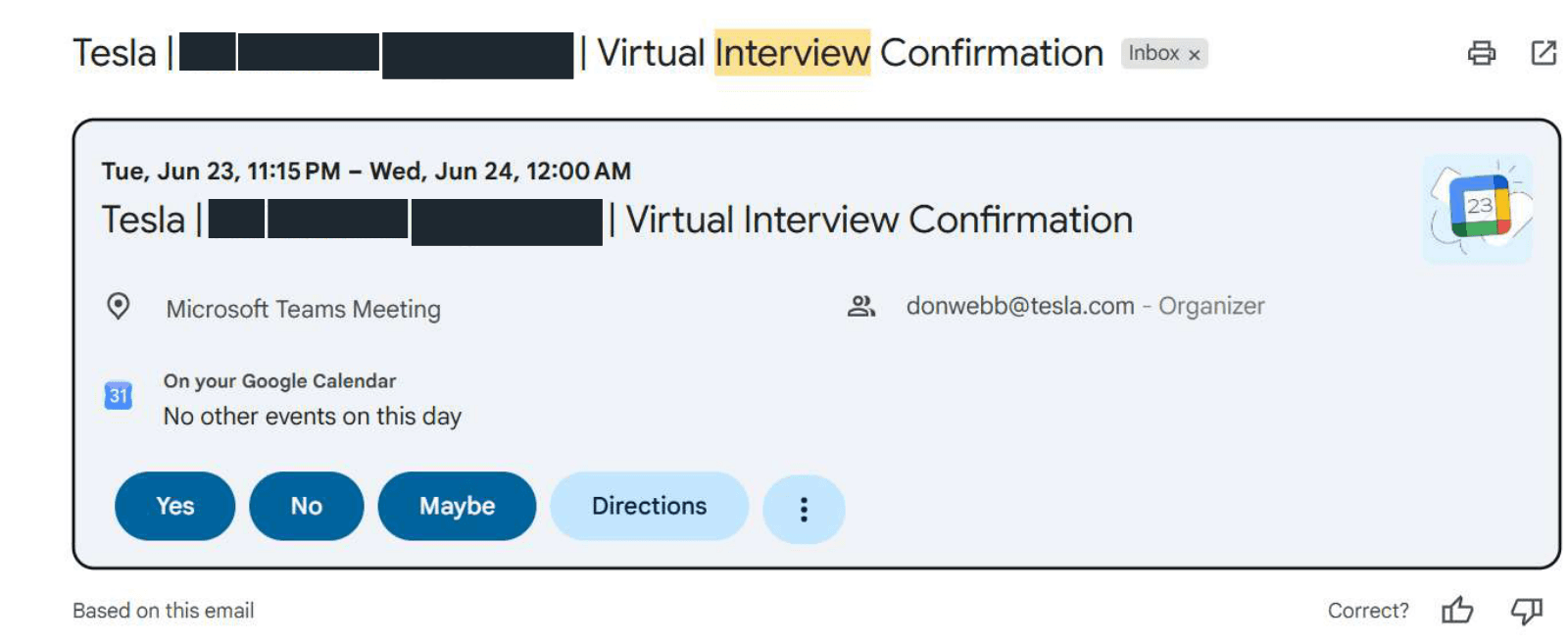Screen dimensions: 1568x643
Task: Click the blue calendar 31 icon
Action: pyautogui.click(x=118, y=395)
